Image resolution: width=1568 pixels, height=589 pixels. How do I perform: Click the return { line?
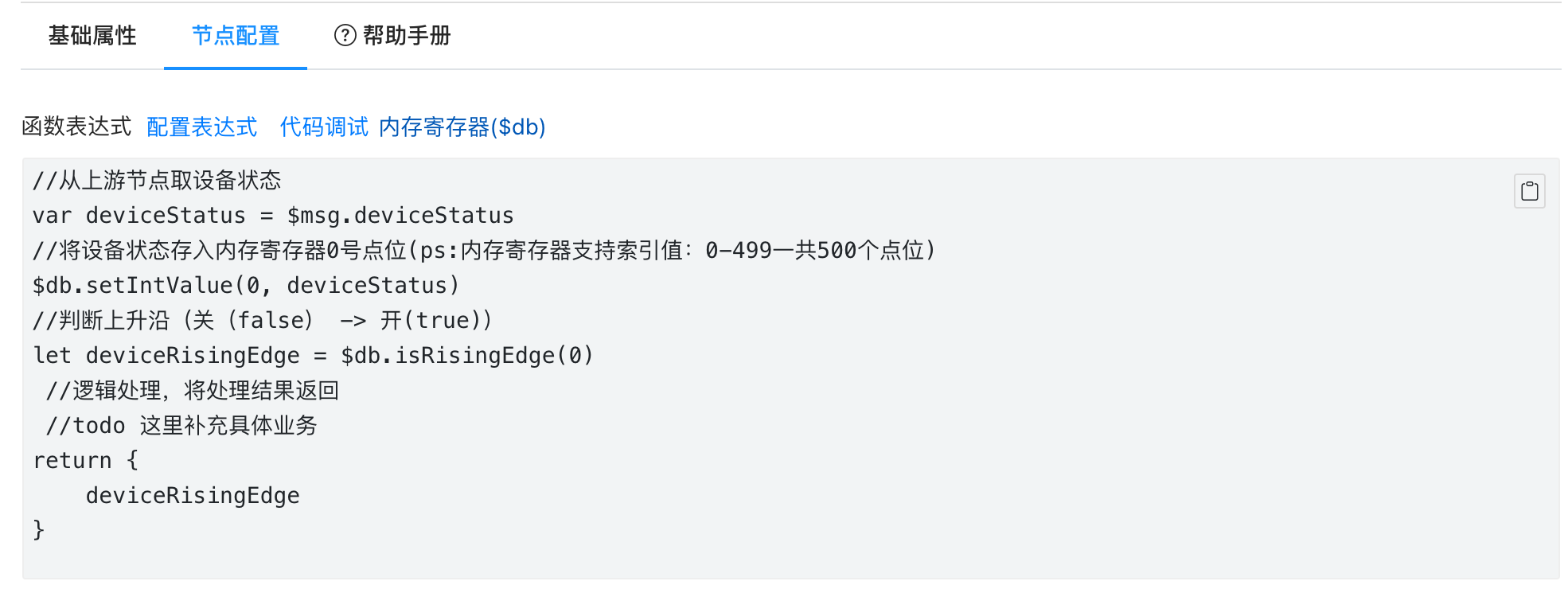pyautogui.click(x=86, y=460)
